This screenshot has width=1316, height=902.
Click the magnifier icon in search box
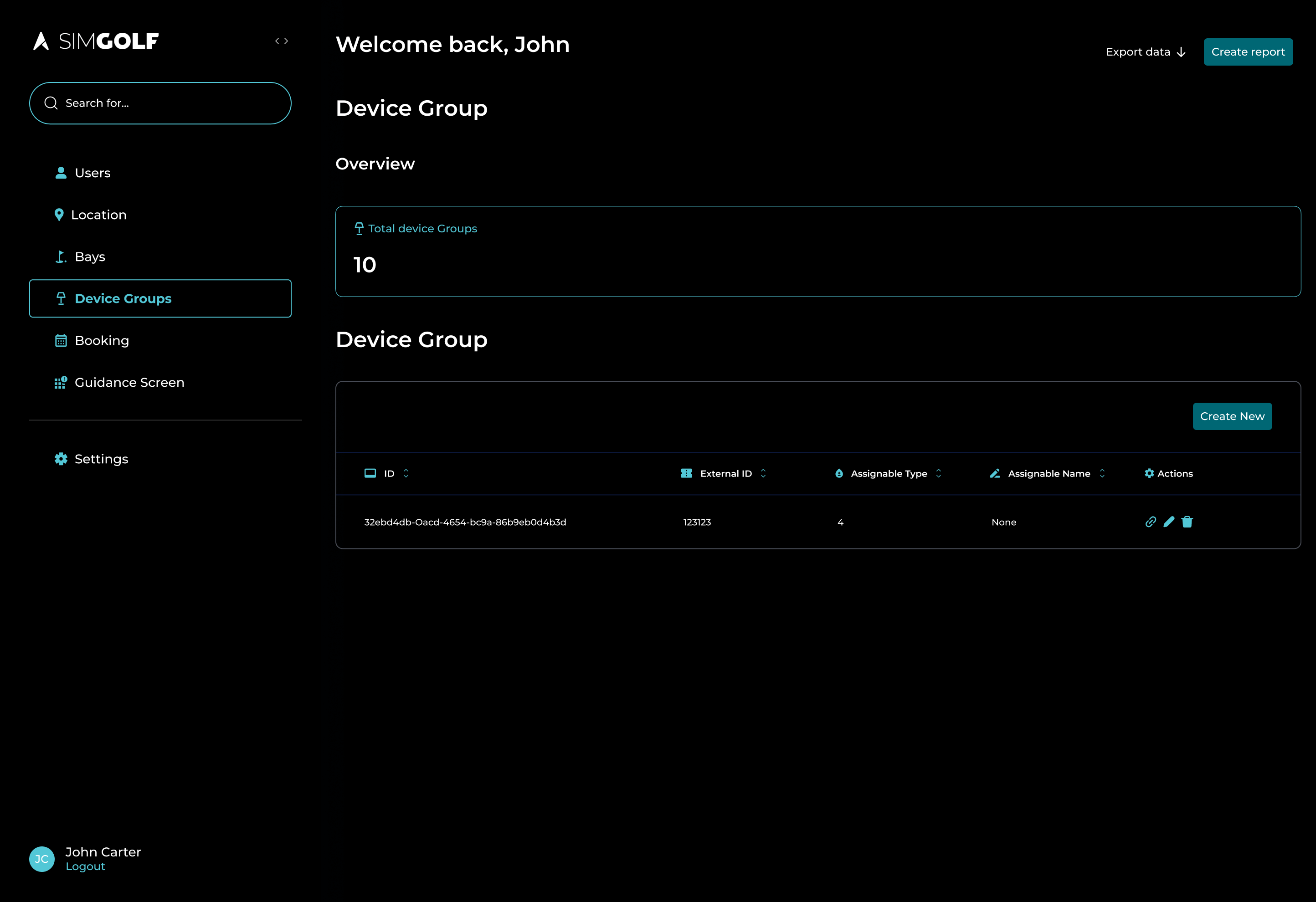(x=51, y=103)
